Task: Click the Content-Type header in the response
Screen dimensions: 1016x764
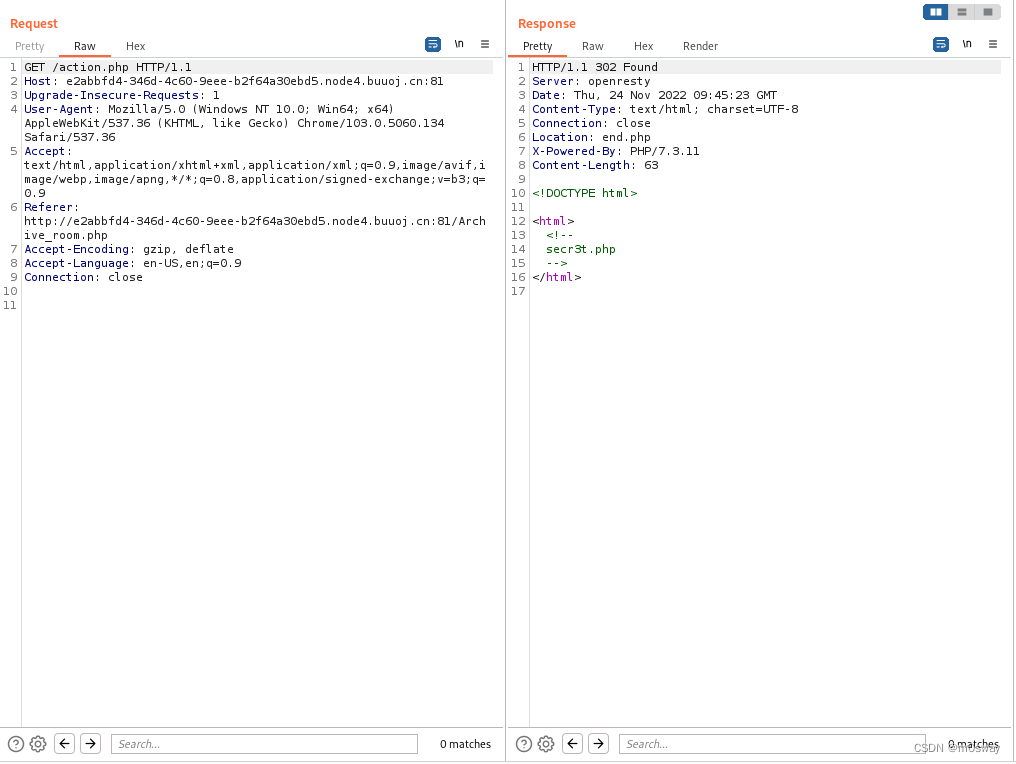Action: coord(665,109)
